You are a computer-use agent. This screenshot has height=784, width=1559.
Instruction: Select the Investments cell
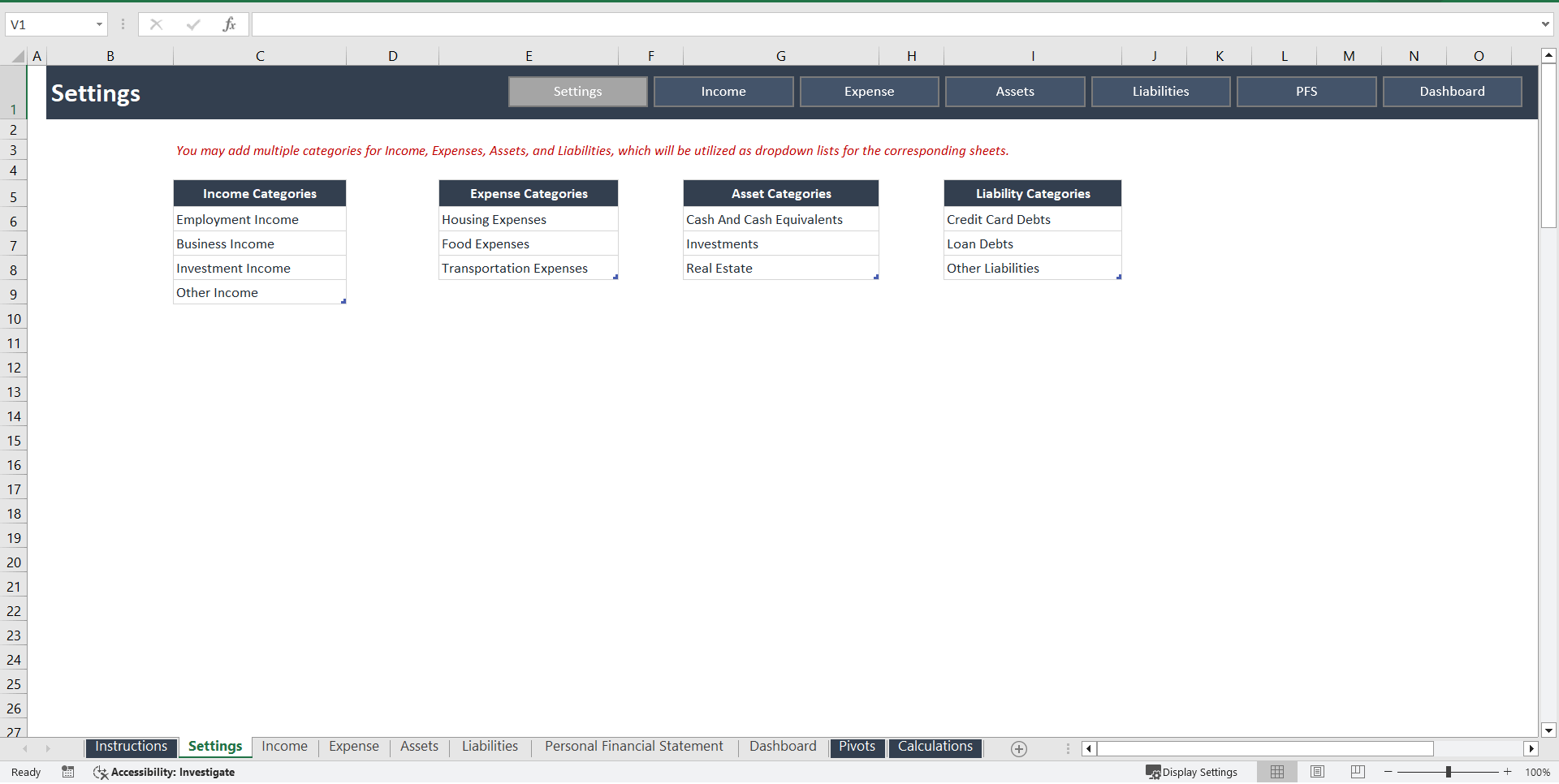781,243
